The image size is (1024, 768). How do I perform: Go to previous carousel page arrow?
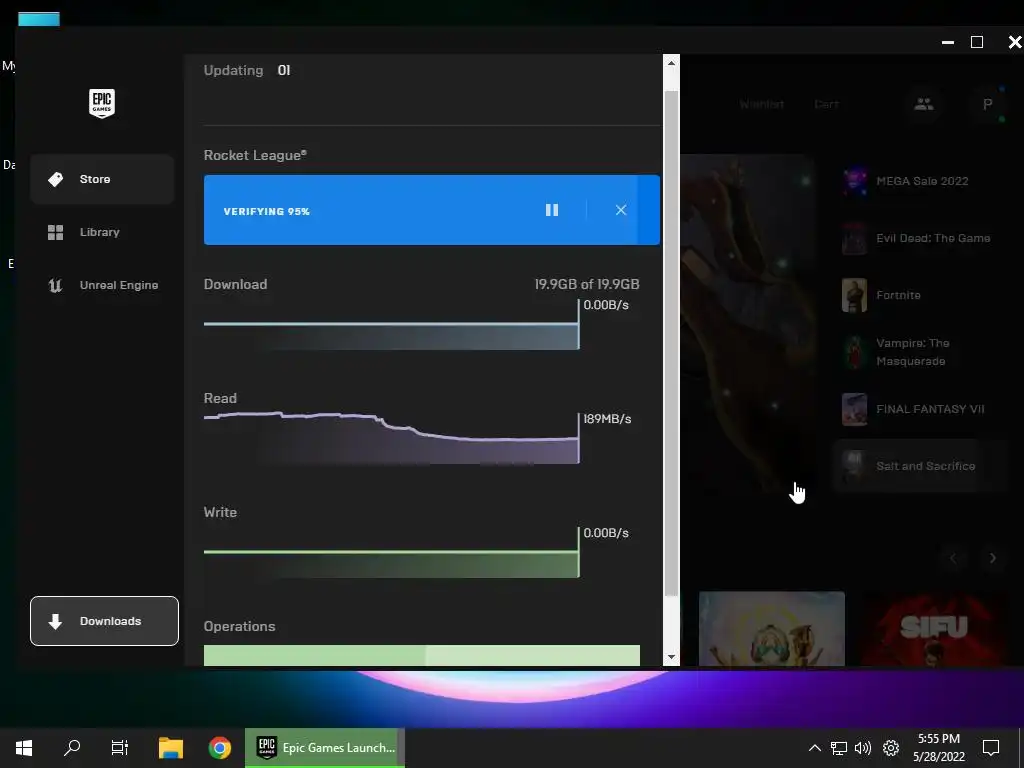coord(953,558)
